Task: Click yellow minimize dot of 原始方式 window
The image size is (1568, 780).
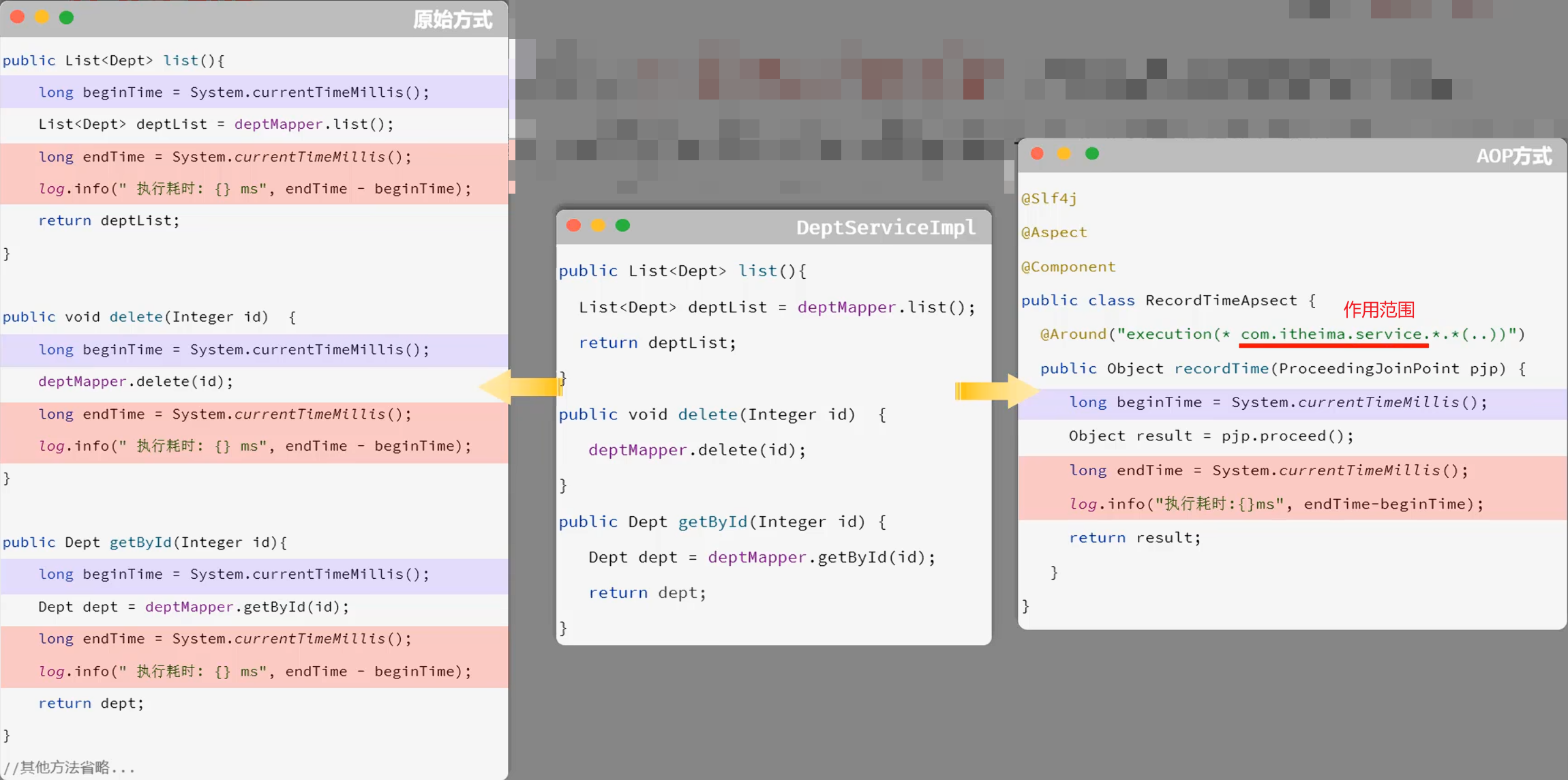Action: tap(42, 17)
